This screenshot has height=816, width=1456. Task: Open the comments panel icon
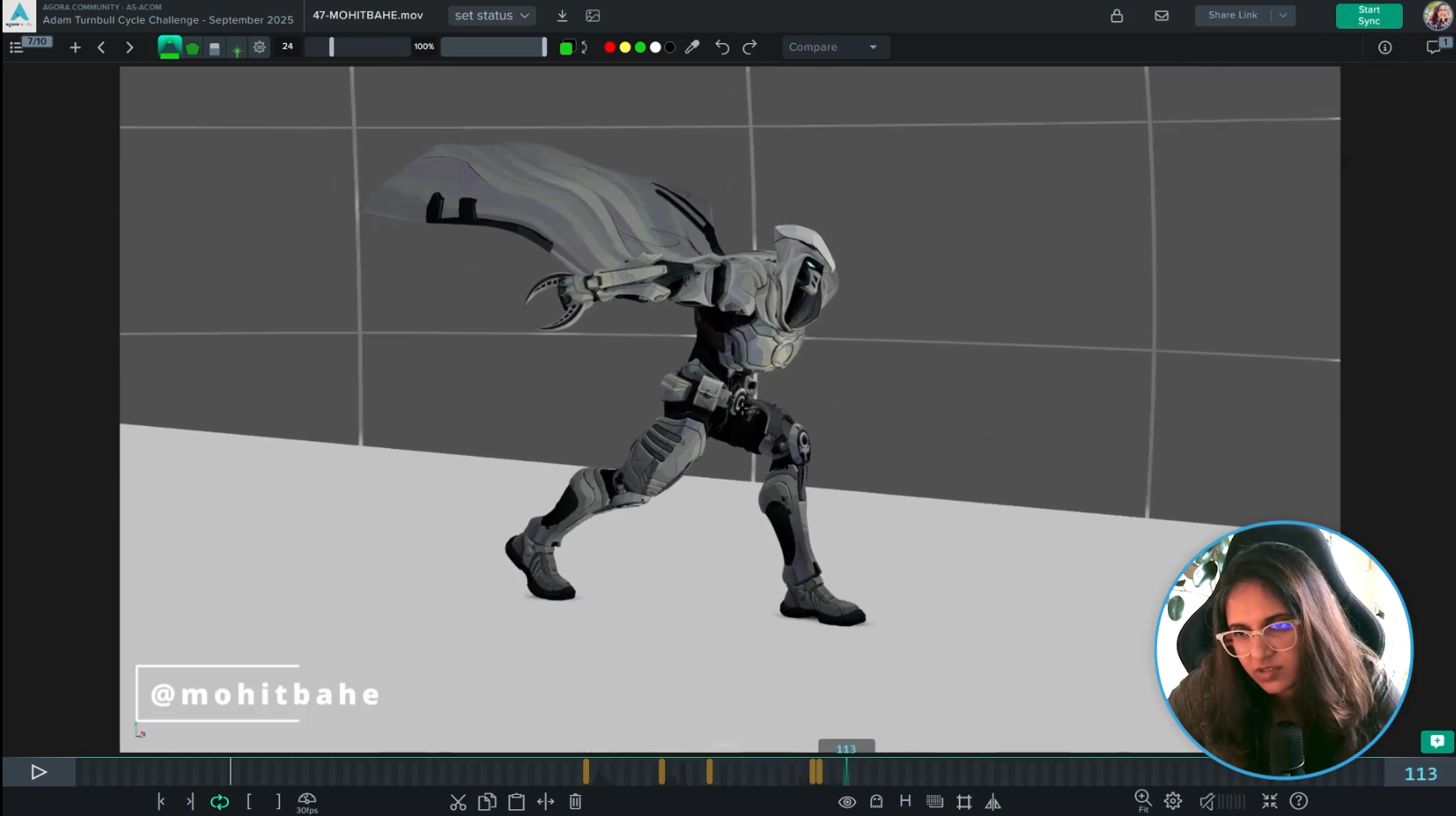click(1434, 47)
